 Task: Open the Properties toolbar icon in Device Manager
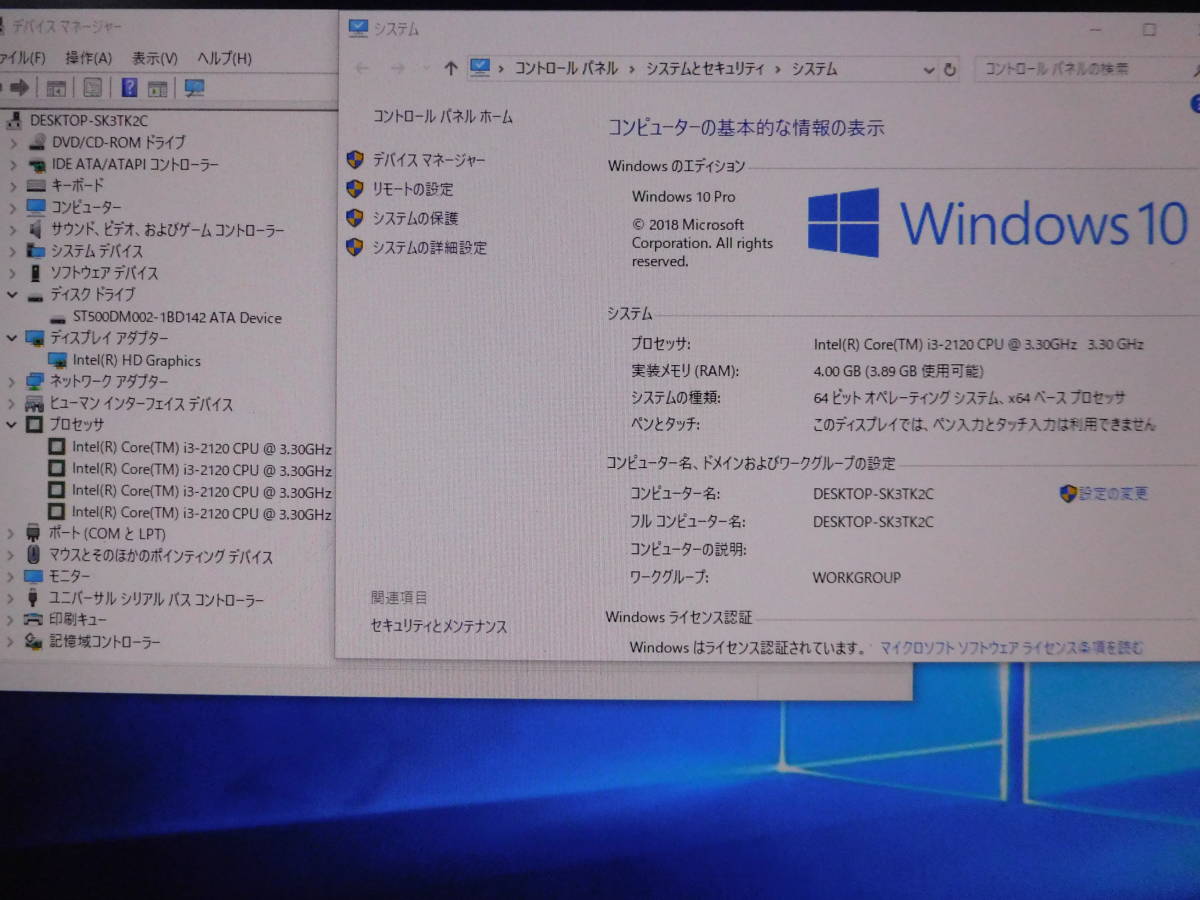tap(93, 88)
